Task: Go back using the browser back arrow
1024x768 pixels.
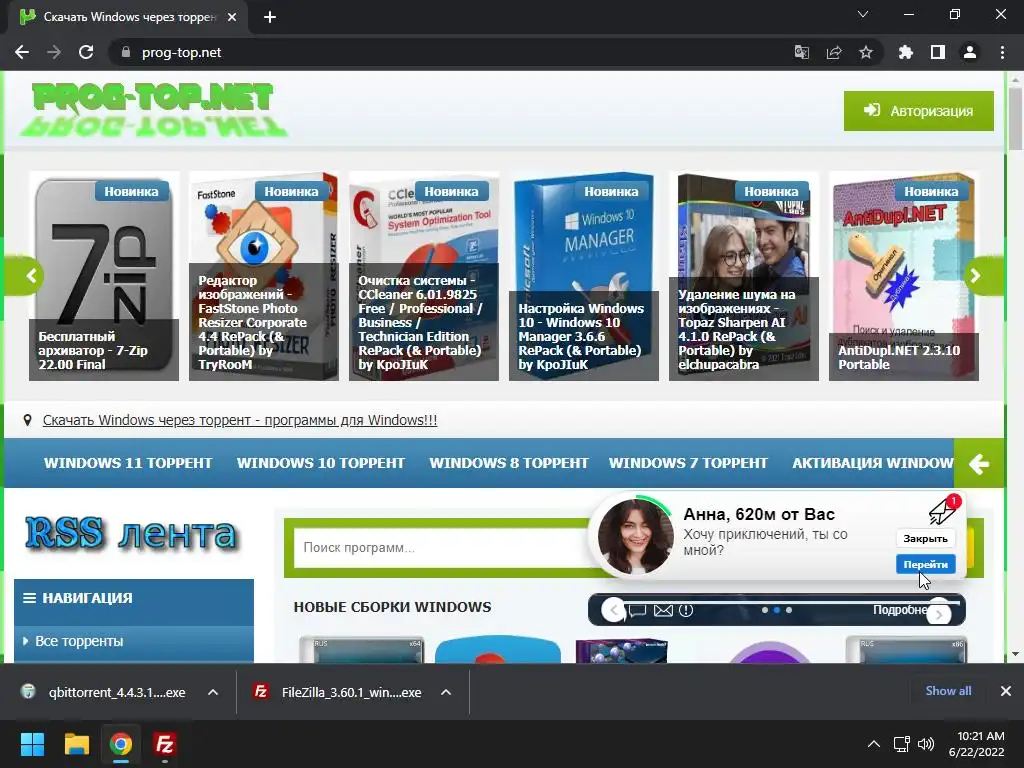Action: 22,52
